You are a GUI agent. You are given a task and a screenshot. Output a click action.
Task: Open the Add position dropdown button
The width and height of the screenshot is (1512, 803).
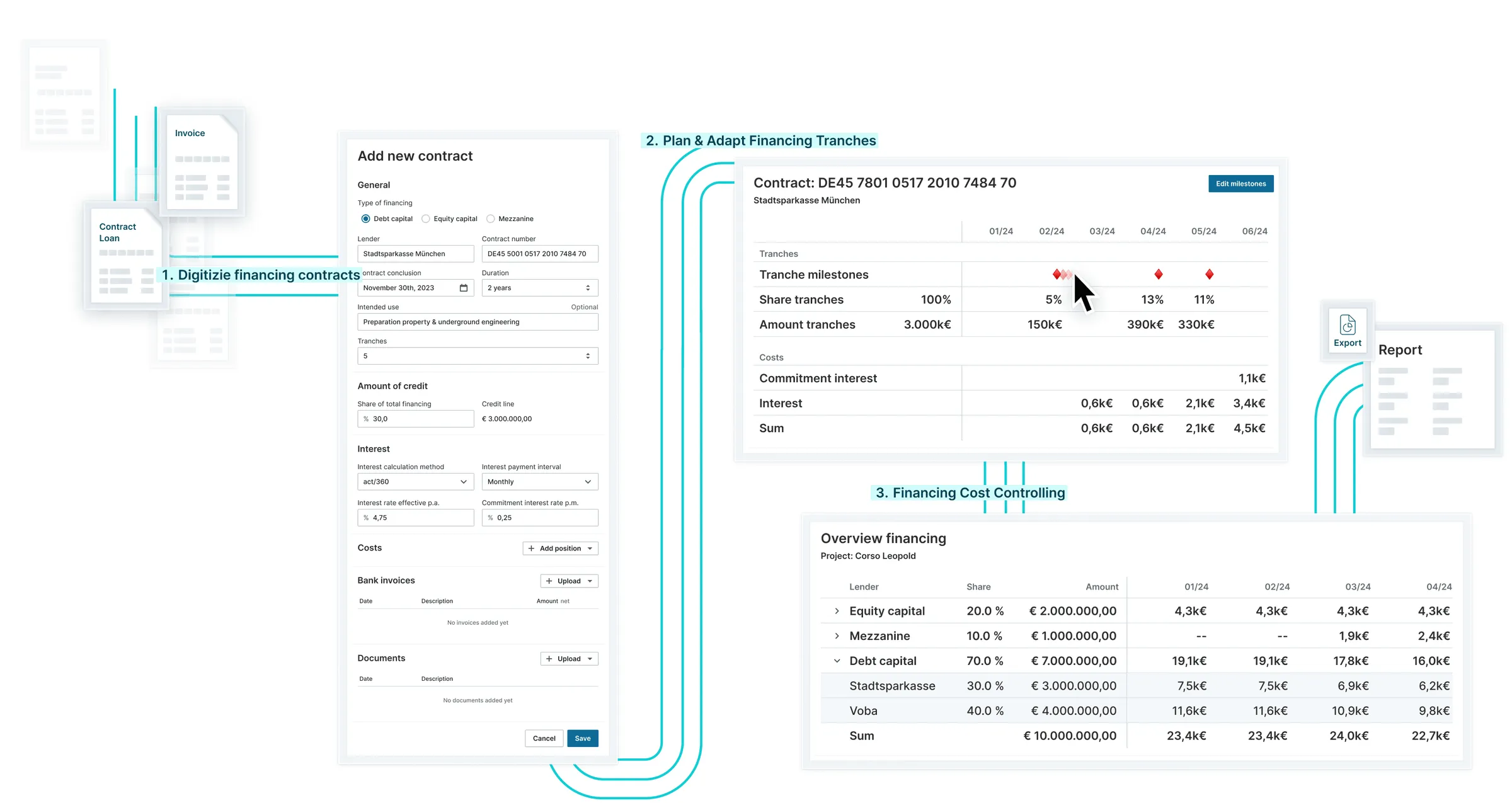(x=560, y=549)
